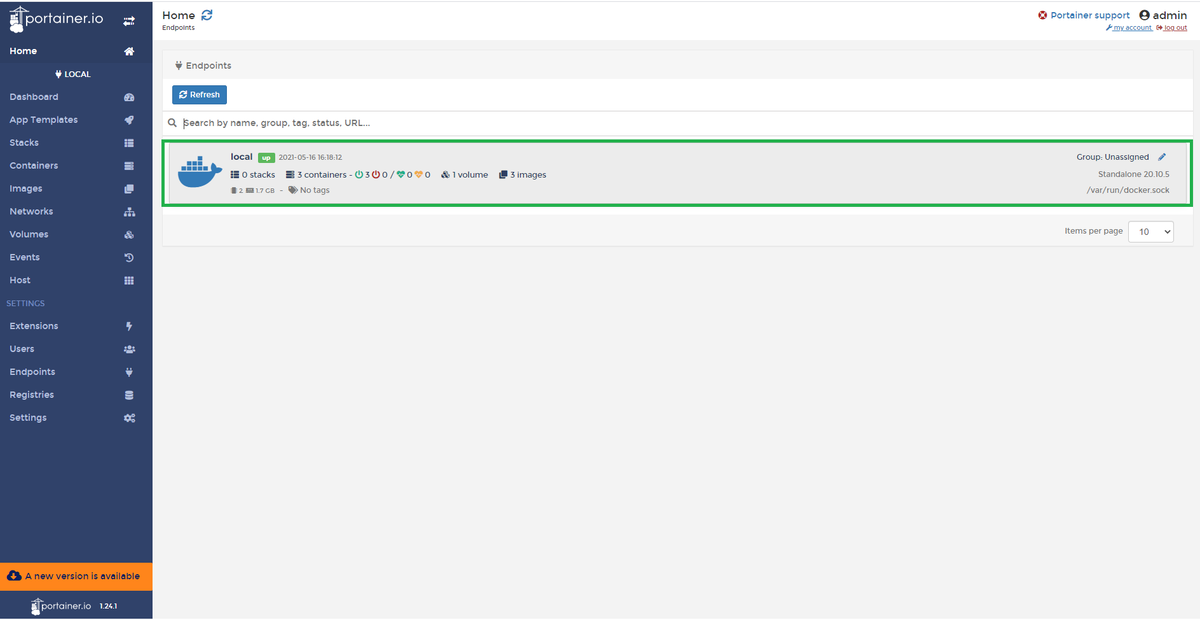
Task: Open the Host menu item
Action: coord(76,281)
